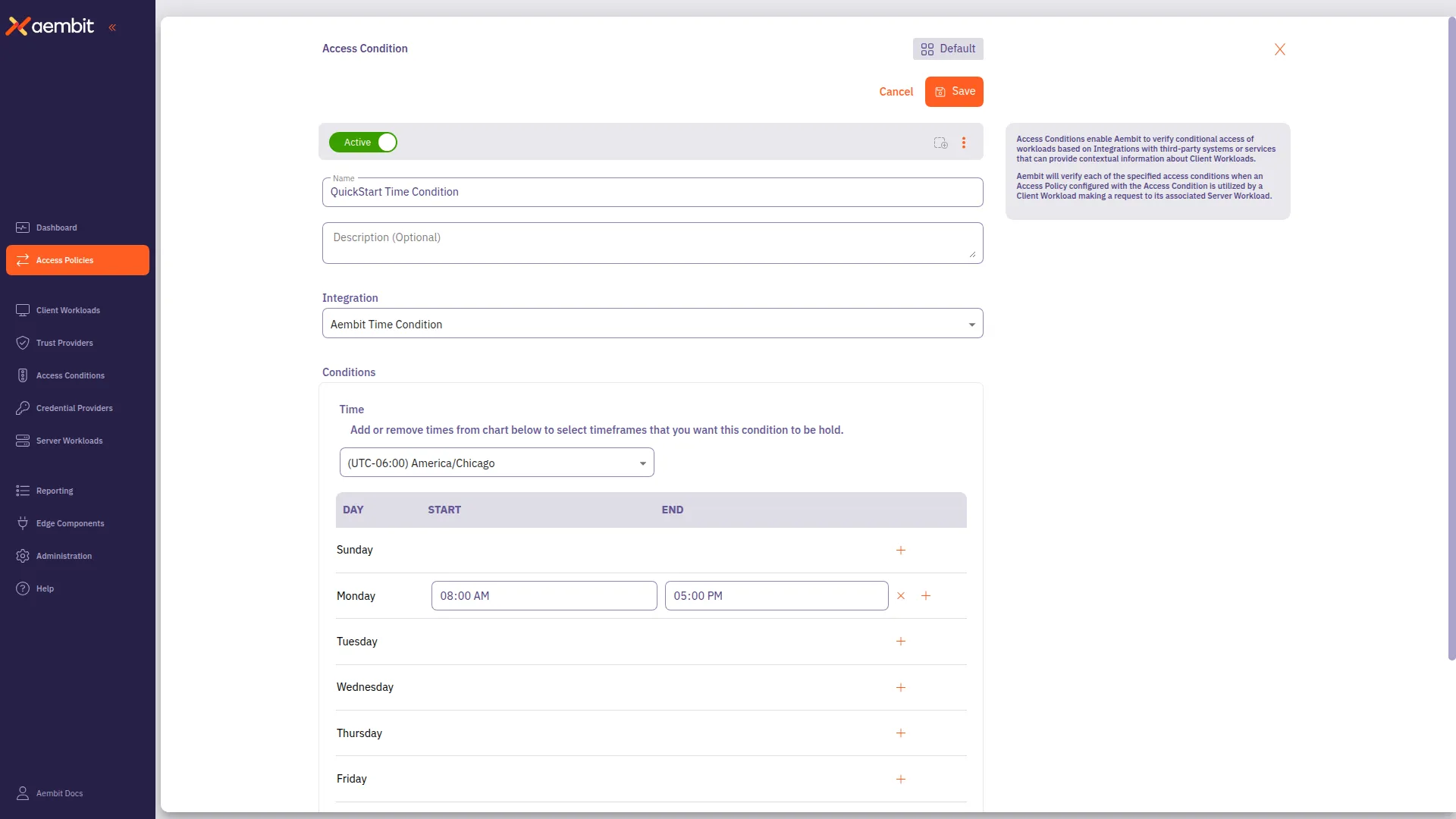
Task: Click the Description text area
Action: [x=653, y=243]
